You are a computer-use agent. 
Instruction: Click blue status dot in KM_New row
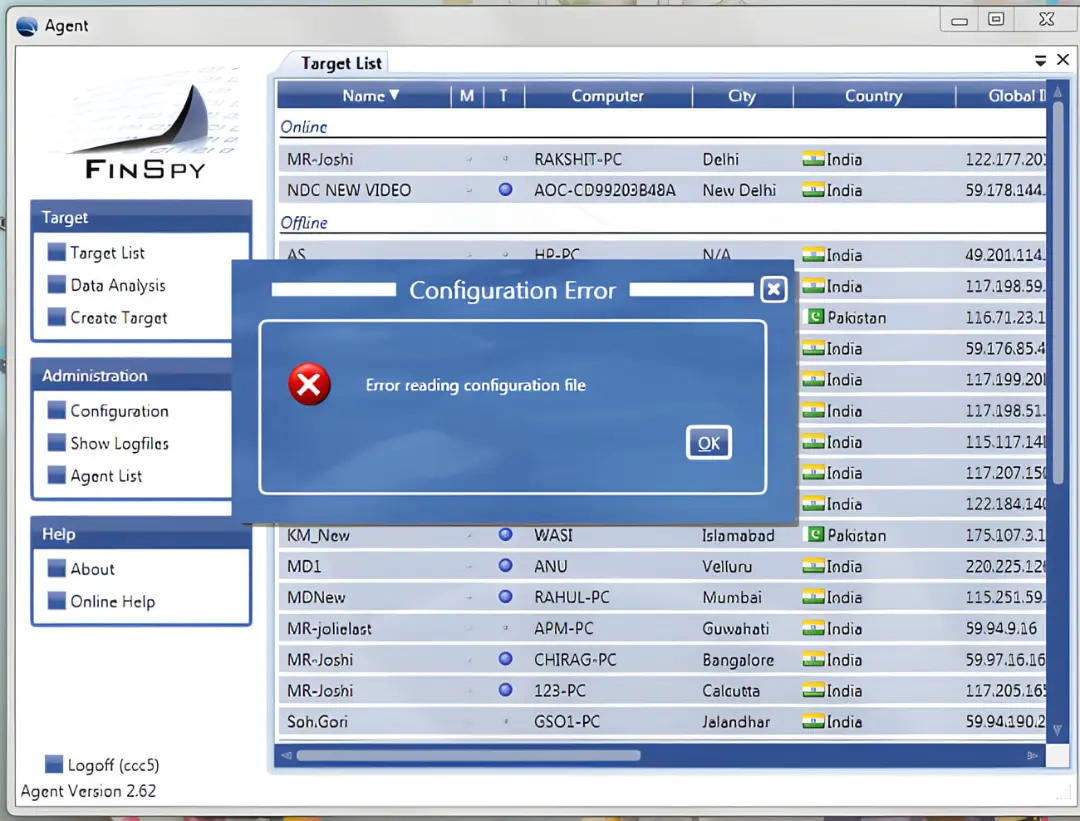(x=506, y=534)
